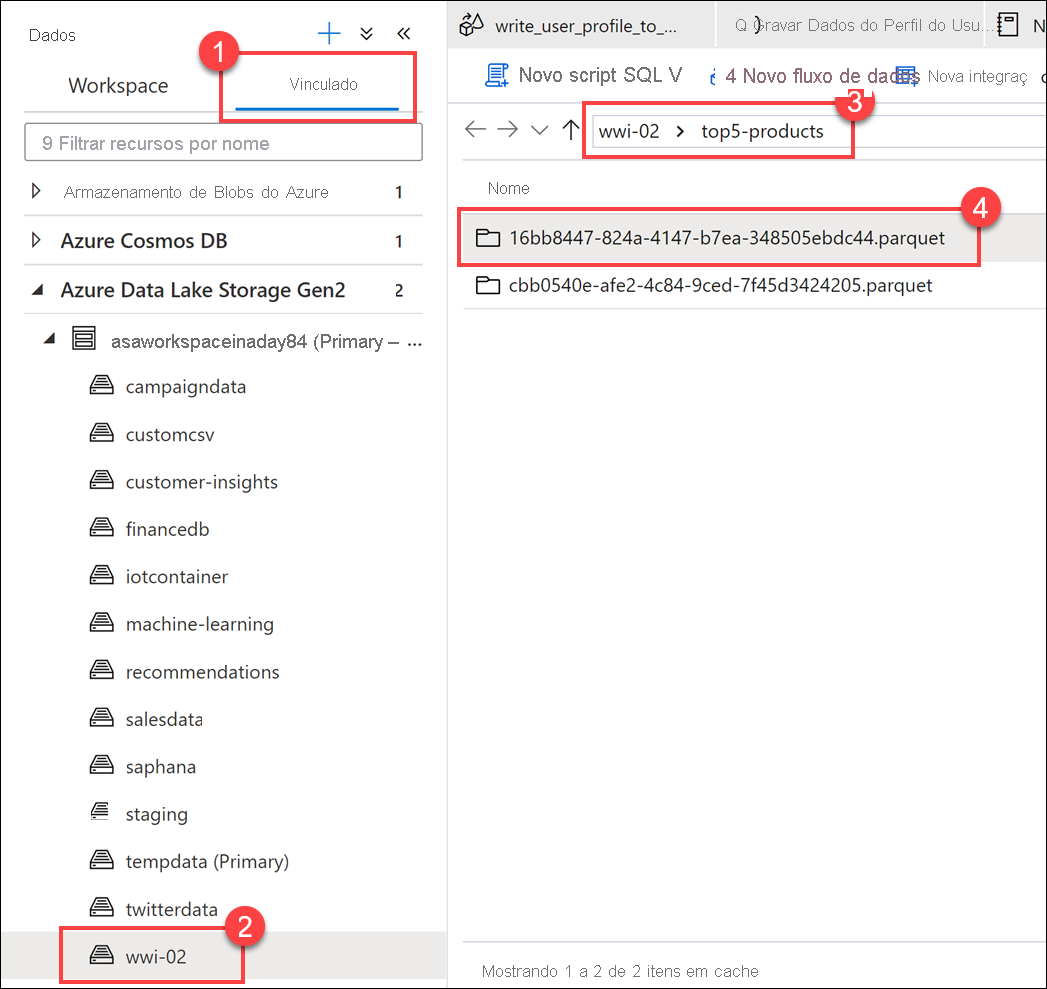The width and height of the screenshot is (1047, 989).
Task: Open the campaigndata container
Action: 186,387
